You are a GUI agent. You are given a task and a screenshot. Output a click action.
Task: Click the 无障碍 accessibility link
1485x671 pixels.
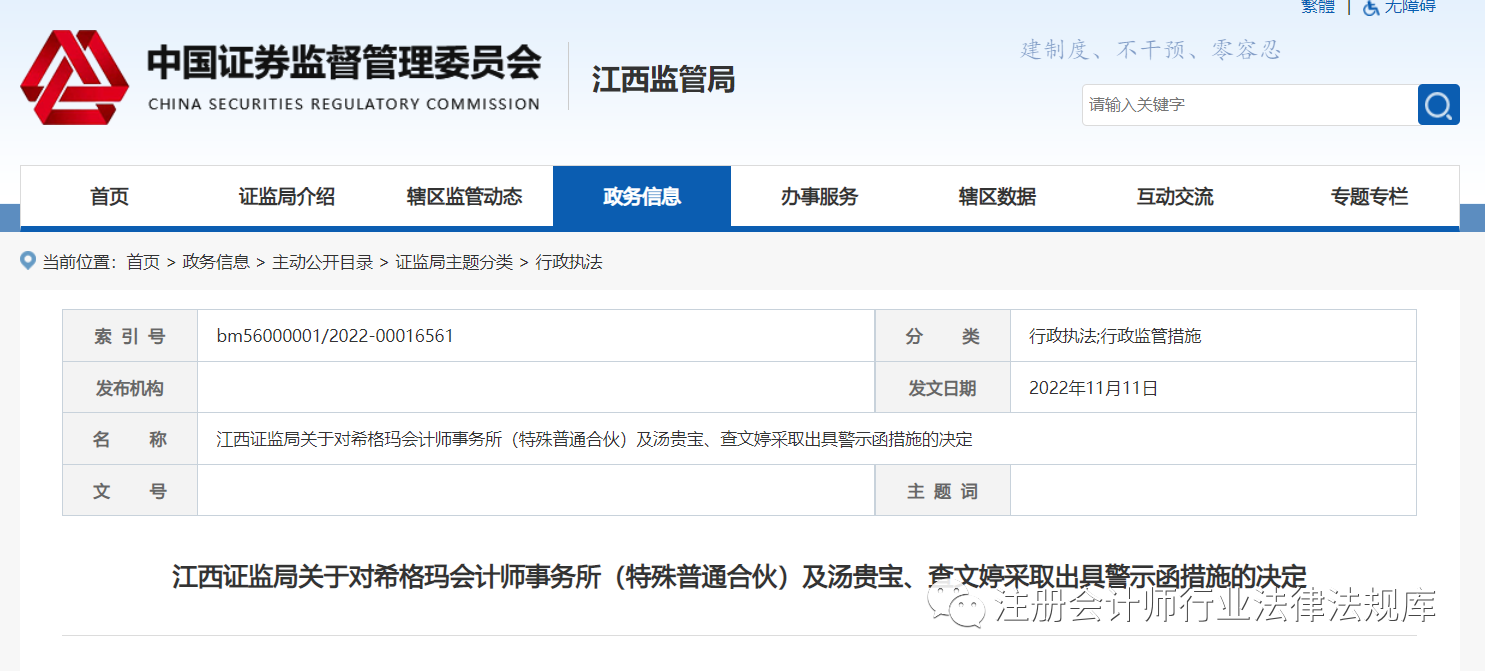pos(1410,6)
